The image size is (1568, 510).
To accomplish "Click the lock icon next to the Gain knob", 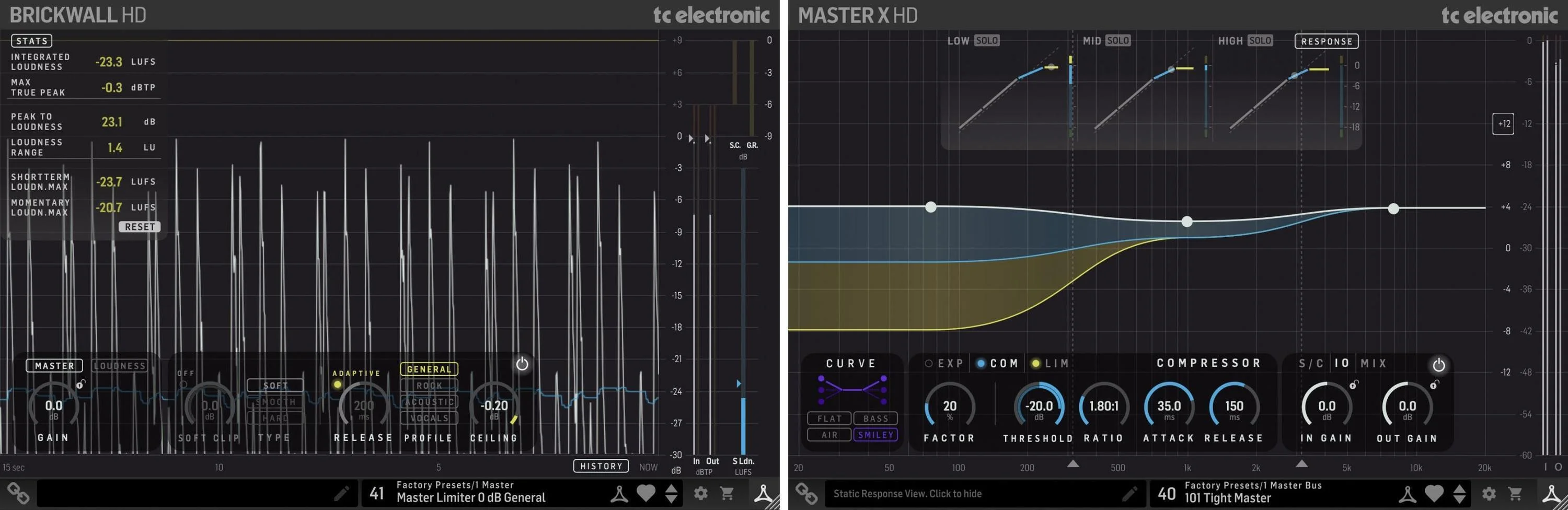I will tap(80, 384).
